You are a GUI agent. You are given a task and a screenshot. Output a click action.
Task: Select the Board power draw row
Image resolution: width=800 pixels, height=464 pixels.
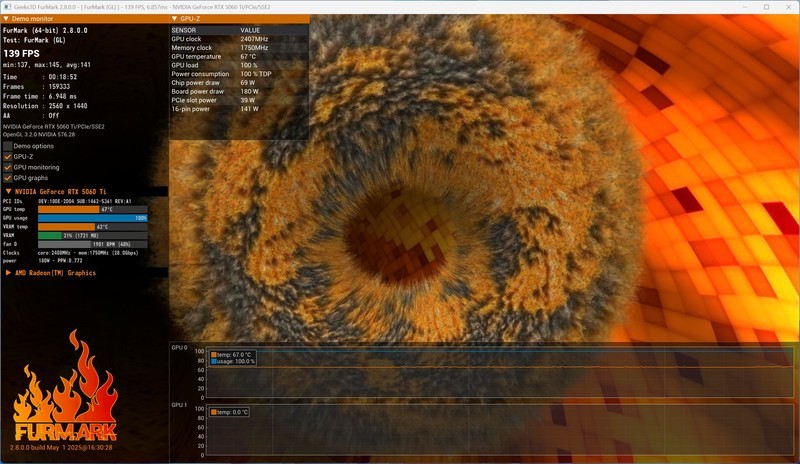[239, 91]
